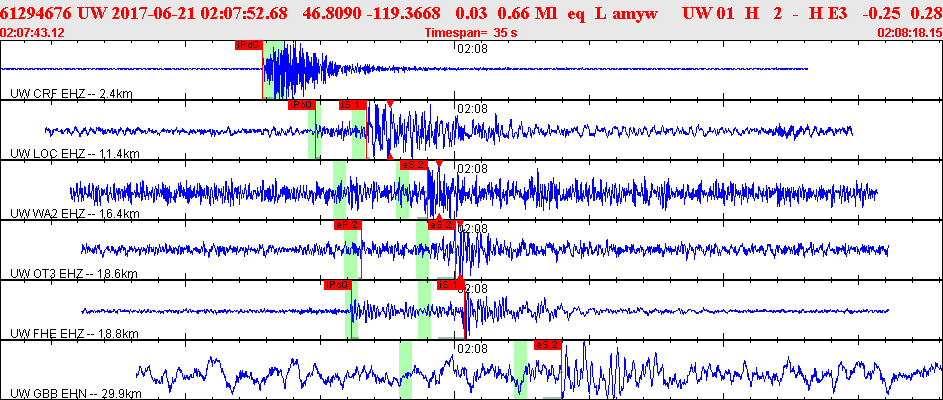
Task: Click the 02:08 time tick on WA2 trace
Action: point(472,169)
